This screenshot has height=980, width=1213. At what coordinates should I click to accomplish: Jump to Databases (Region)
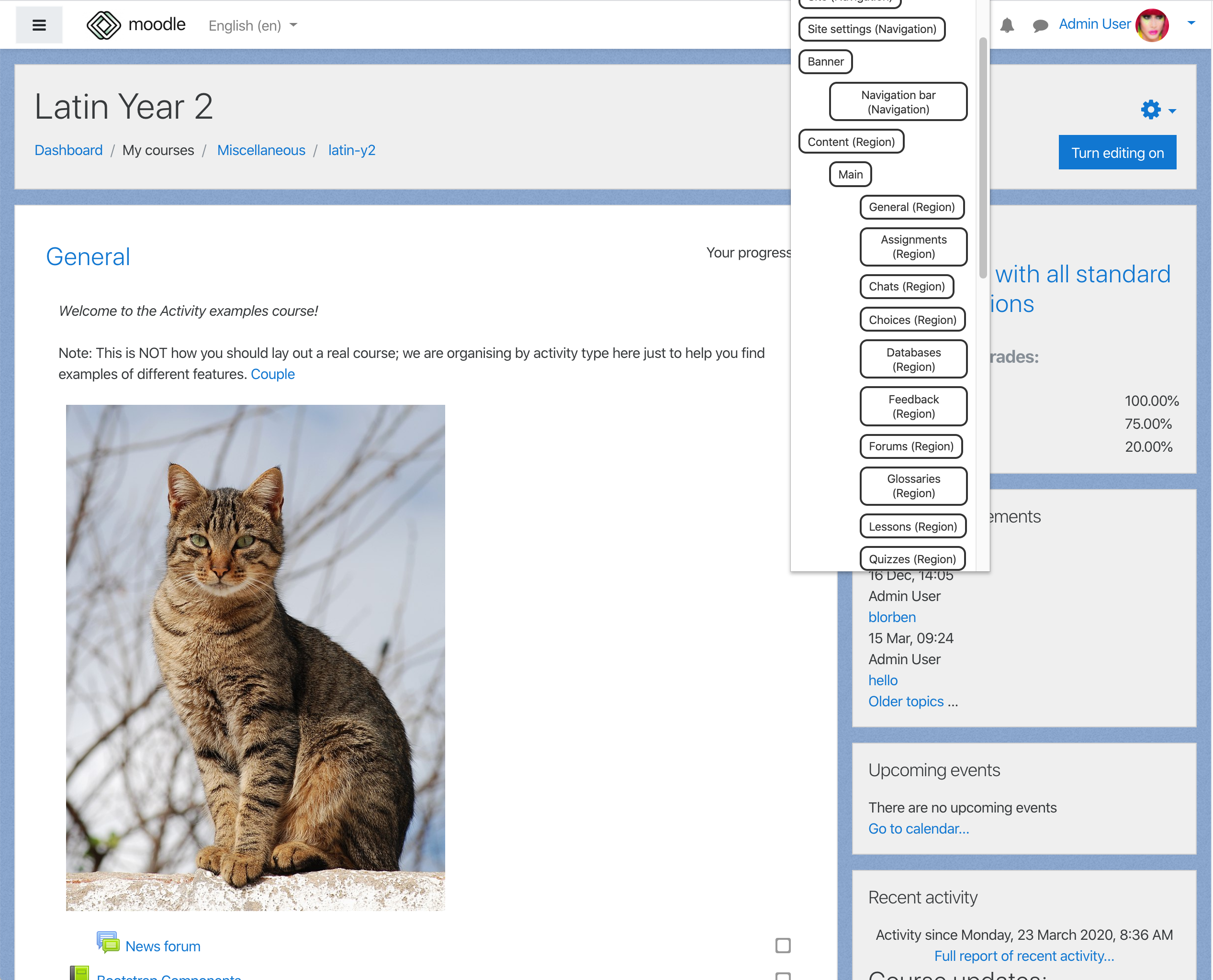click(x=913, y=359)
